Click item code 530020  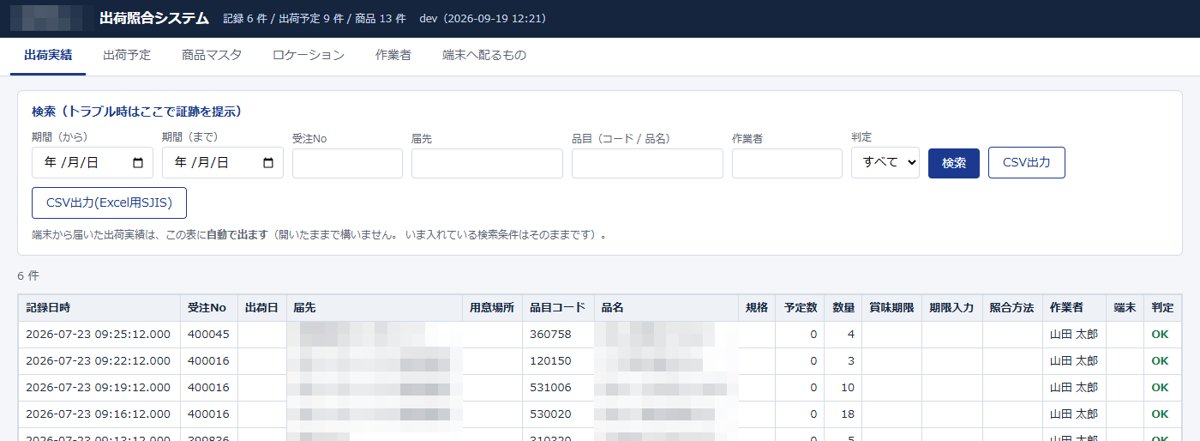coord(550,415)
